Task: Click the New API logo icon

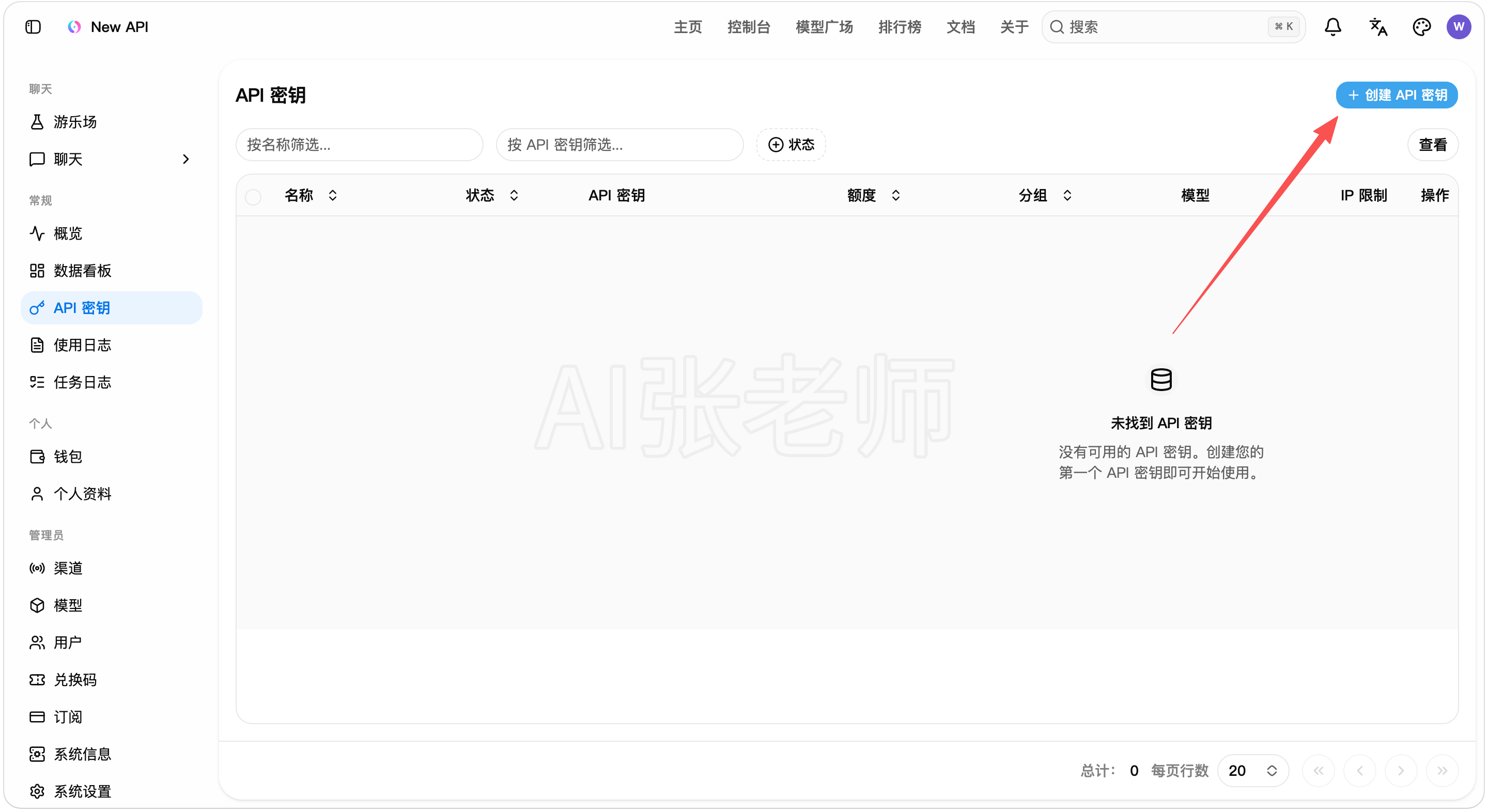Action: click(74, 26)
